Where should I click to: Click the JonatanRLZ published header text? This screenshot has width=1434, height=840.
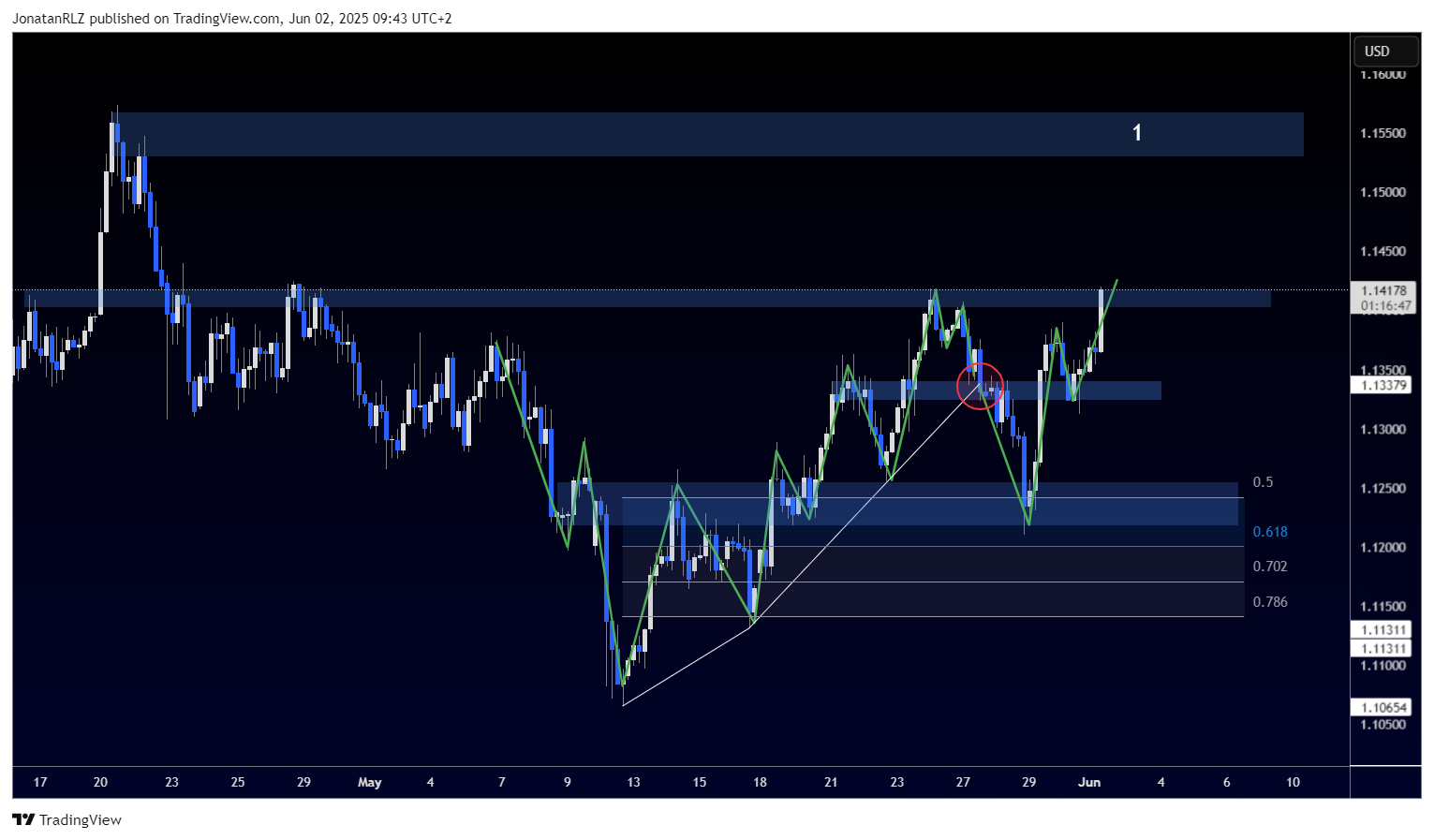coord(231,18)
